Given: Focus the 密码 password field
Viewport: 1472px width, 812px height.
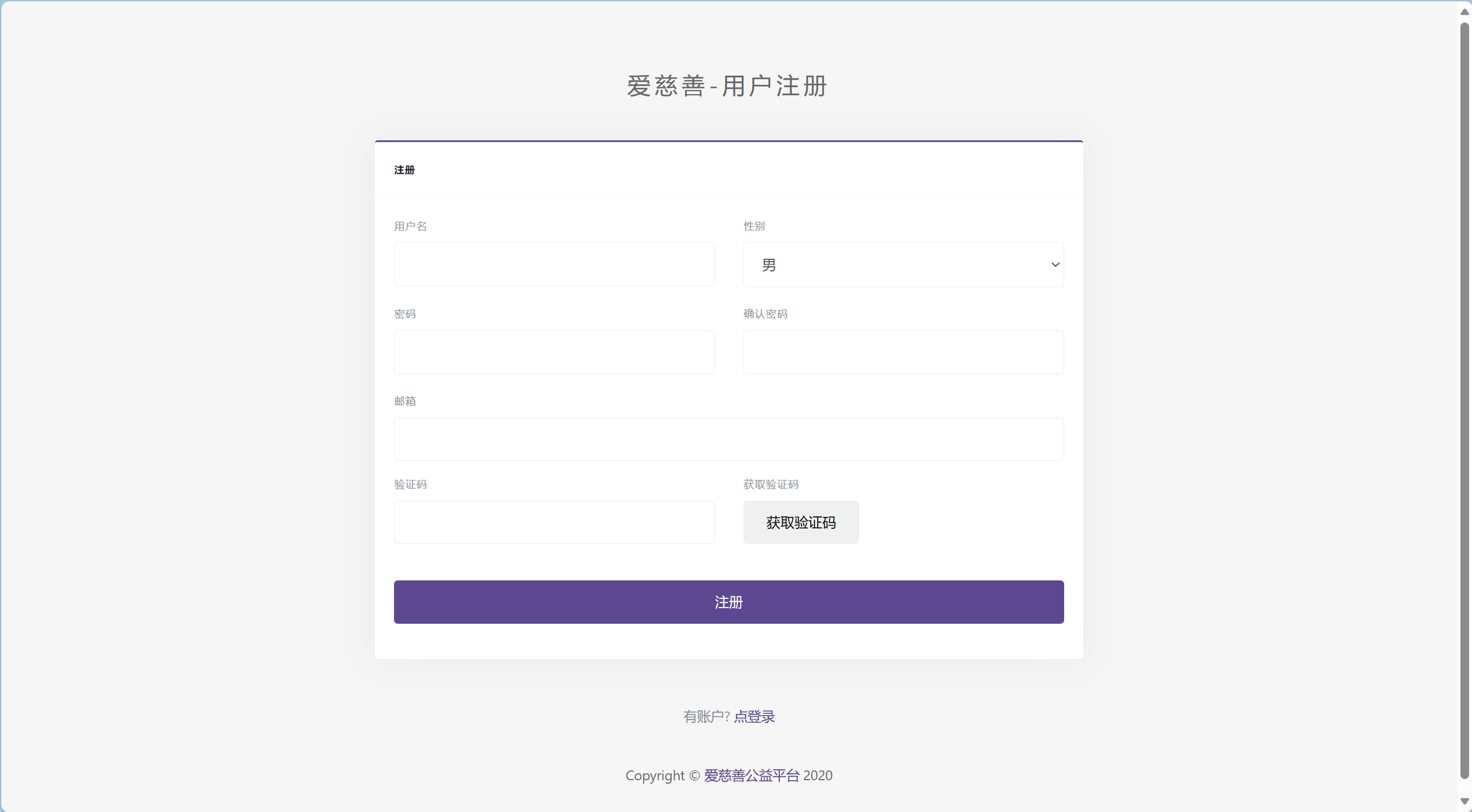Looking at the screenshot, I should 553,352.
